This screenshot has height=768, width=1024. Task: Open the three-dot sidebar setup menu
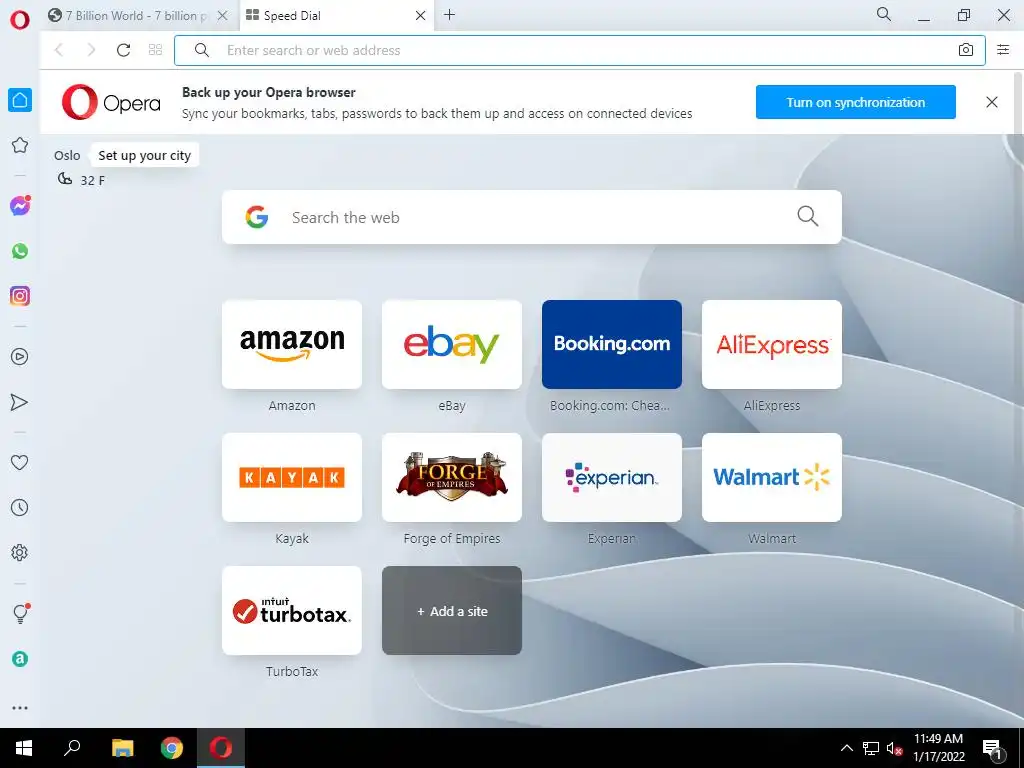(20, 708)
